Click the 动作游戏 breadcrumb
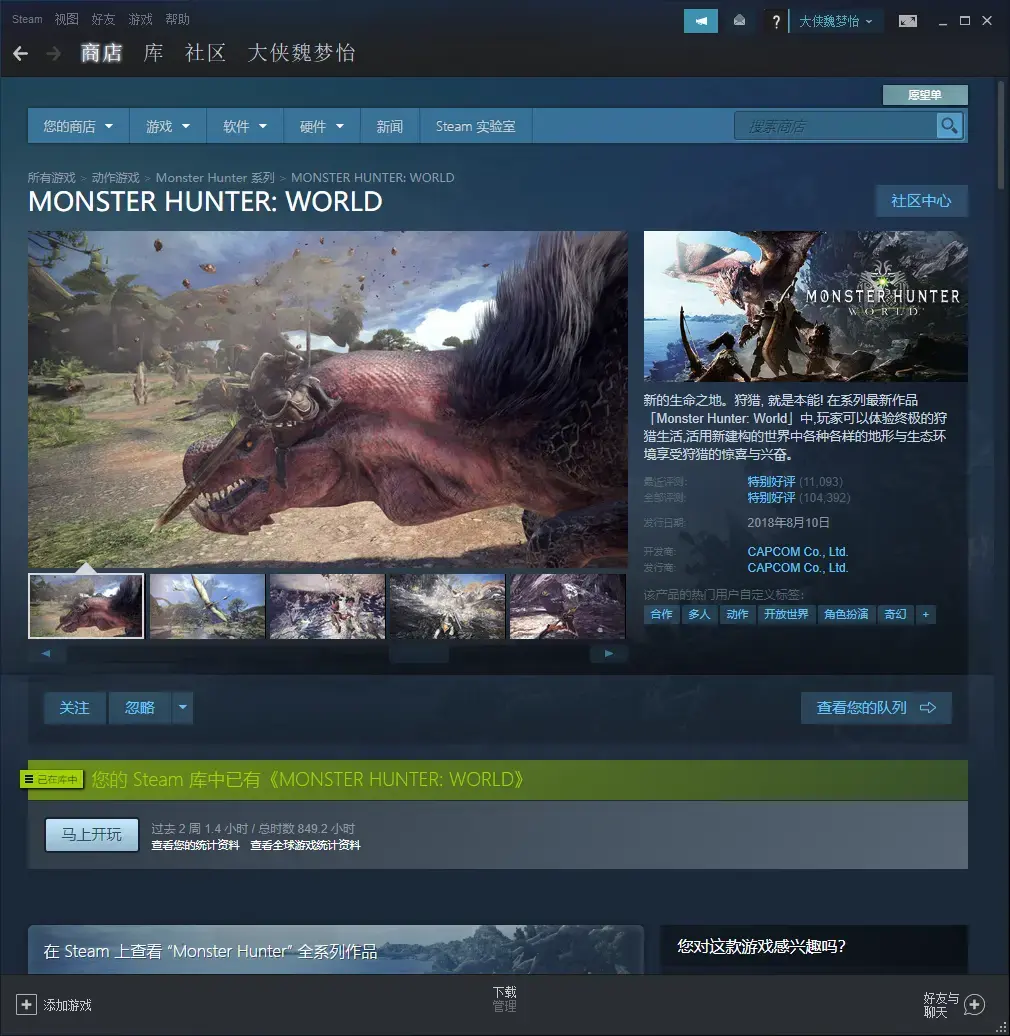Image resolution: width=1010 pixels, height=1036 pixels. (116, 178)
